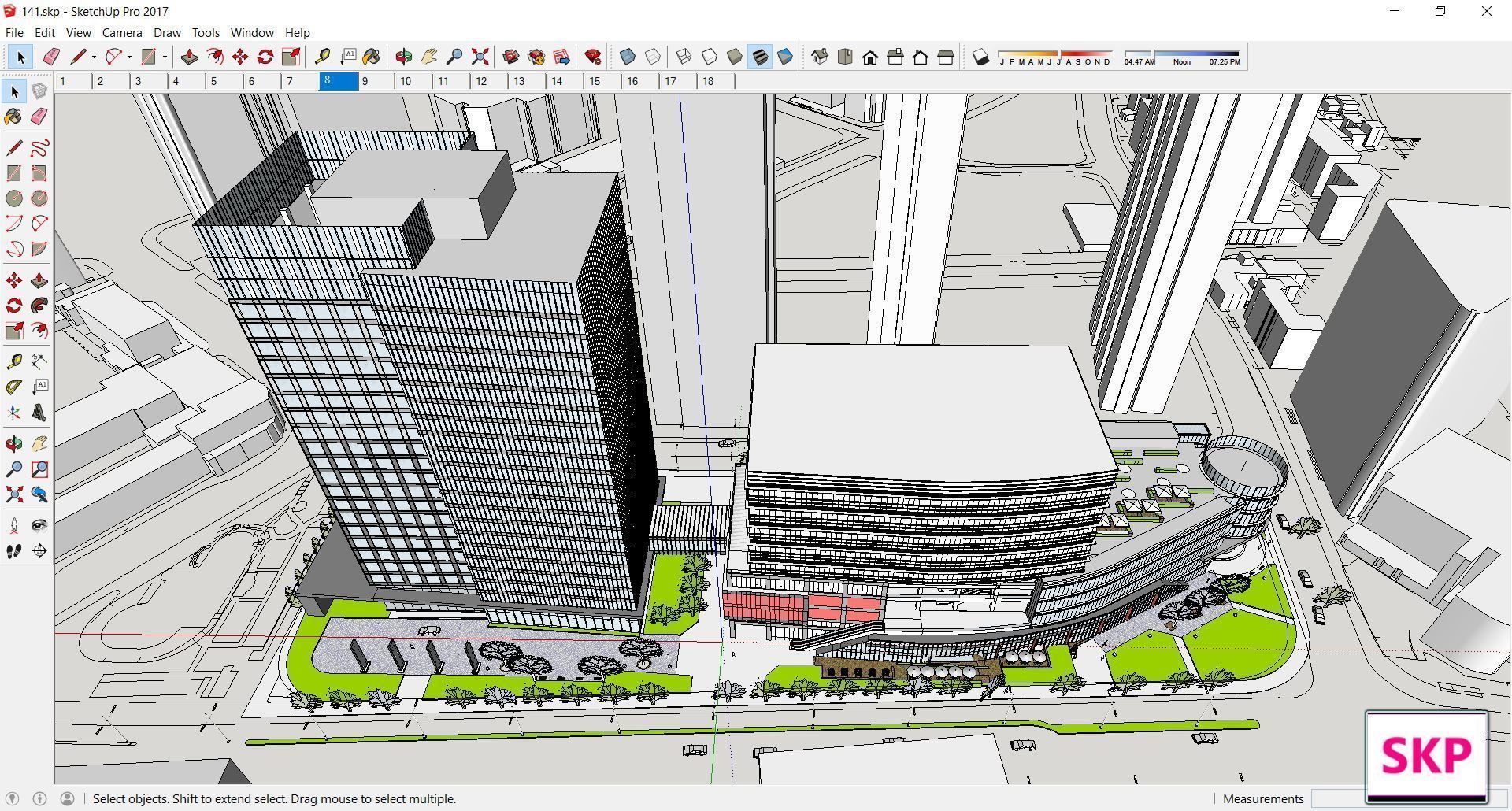
Task: Adjust the shadow time-of-day slider
Action: (1182, 54)
